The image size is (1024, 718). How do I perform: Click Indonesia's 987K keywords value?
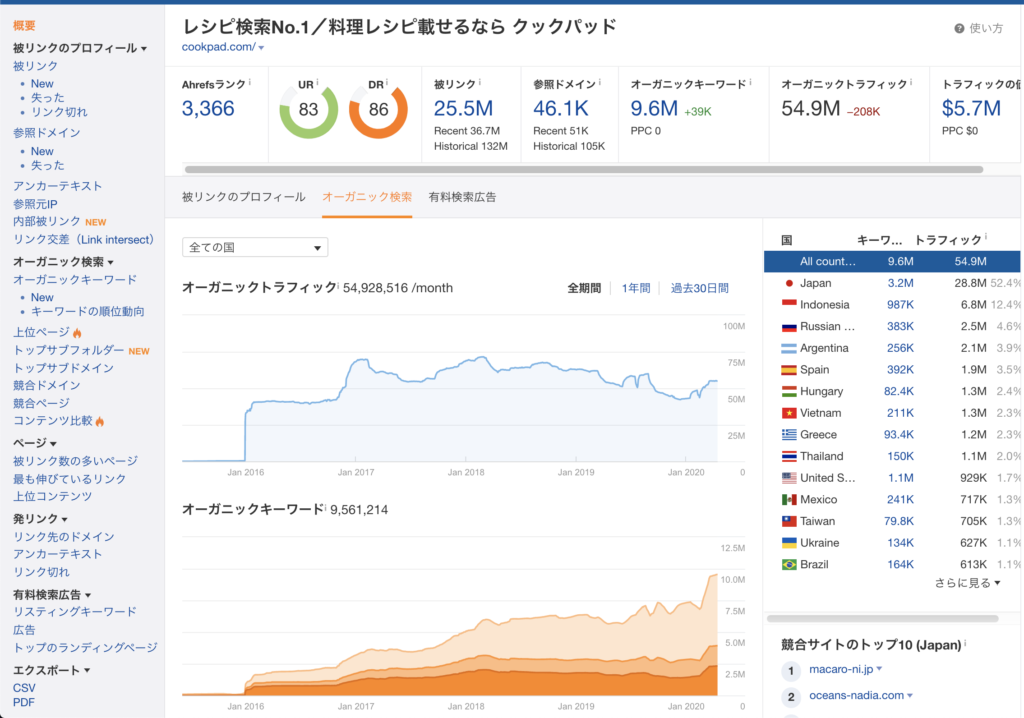tap(900, 304)
